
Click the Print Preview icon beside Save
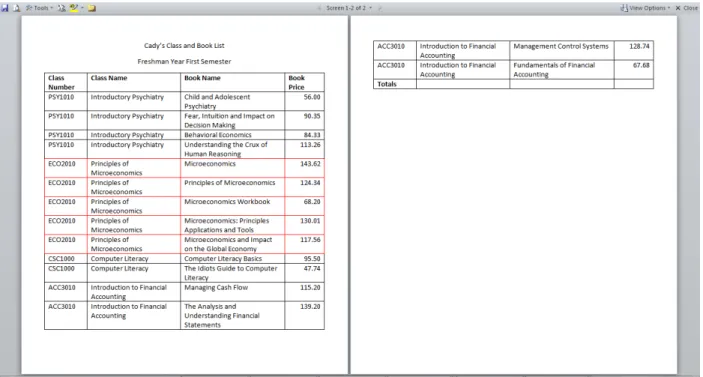click(x=16, y=8)
